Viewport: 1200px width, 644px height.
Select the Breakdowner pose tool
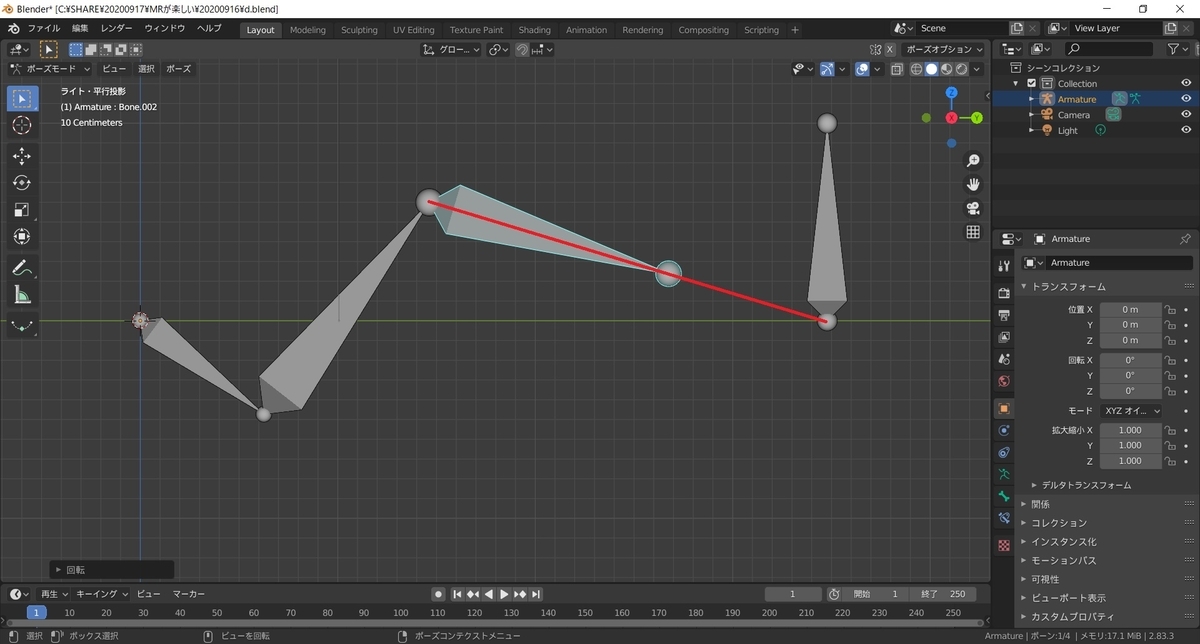click(22, 326)
